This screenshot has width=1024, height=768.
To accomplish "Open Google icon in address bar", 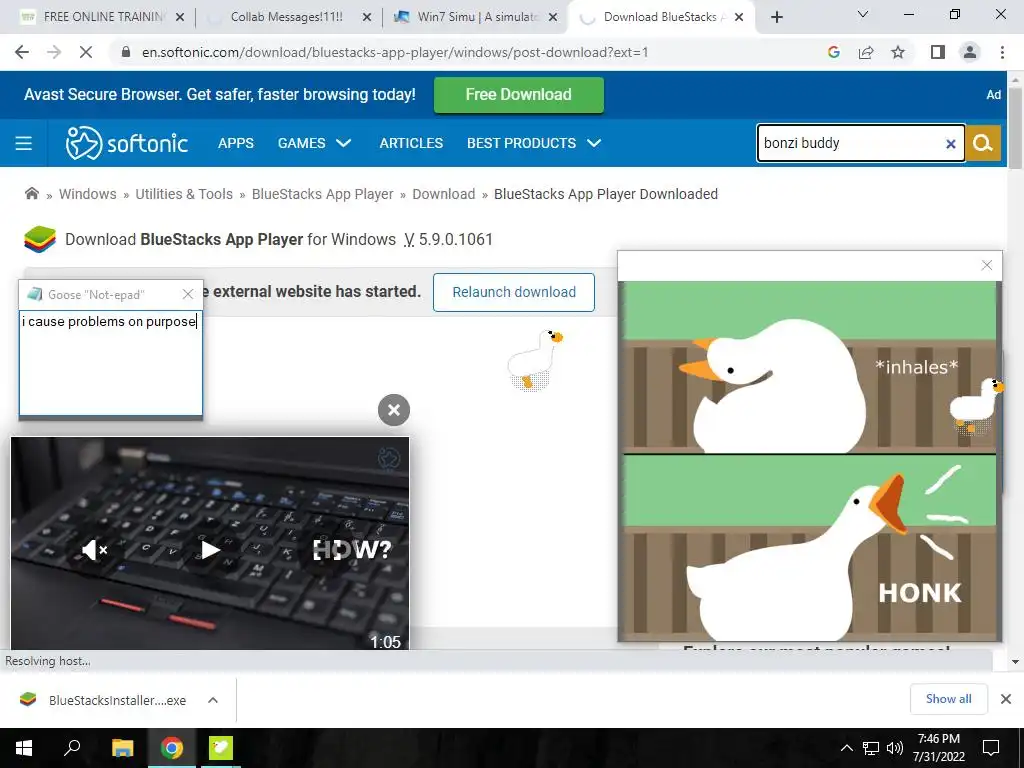I will click(x=833, y=52).
